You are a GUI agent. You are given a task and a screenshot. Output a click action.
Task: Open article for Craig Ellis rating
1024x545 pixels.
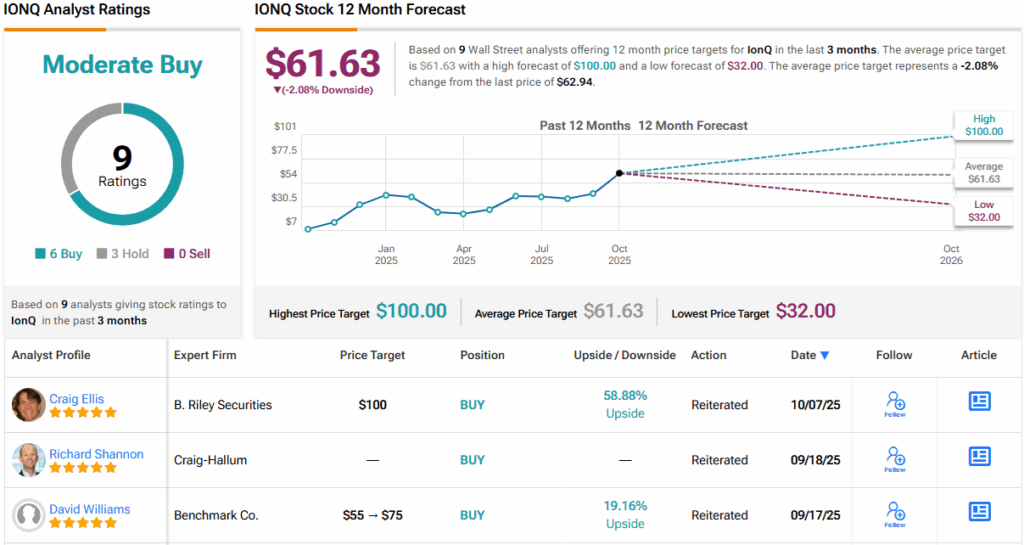979,402
